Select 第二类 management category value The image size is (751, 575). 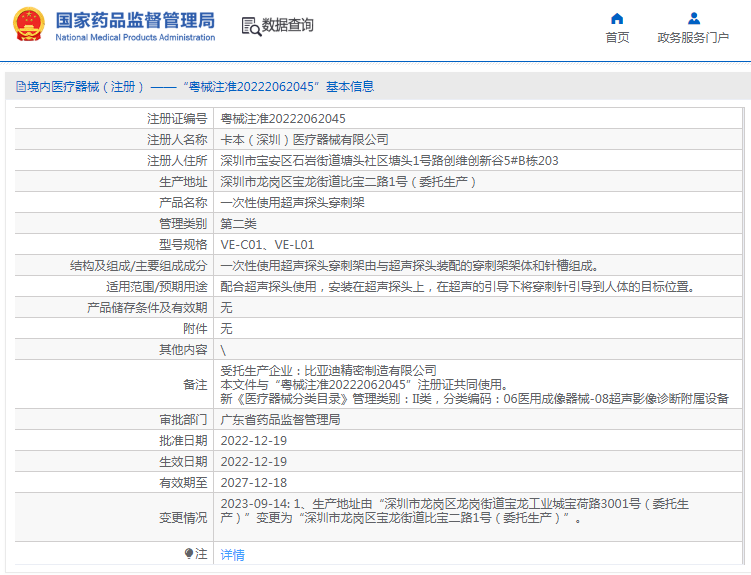pos(239,224)
